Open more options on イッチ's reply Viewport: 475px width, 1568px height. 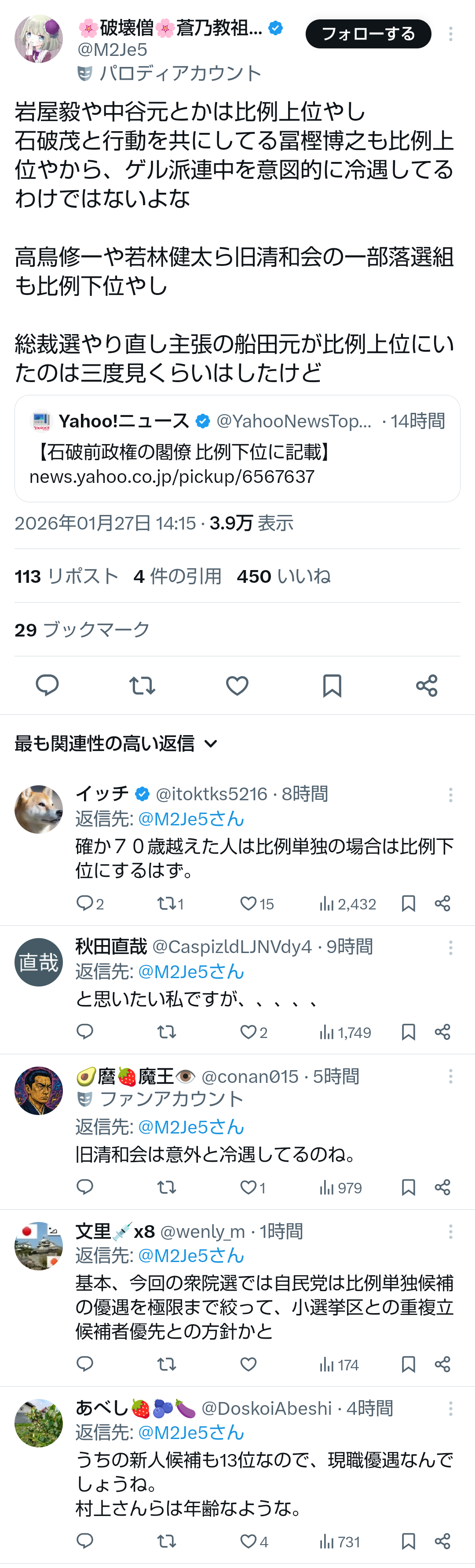[x=451, y=795]
